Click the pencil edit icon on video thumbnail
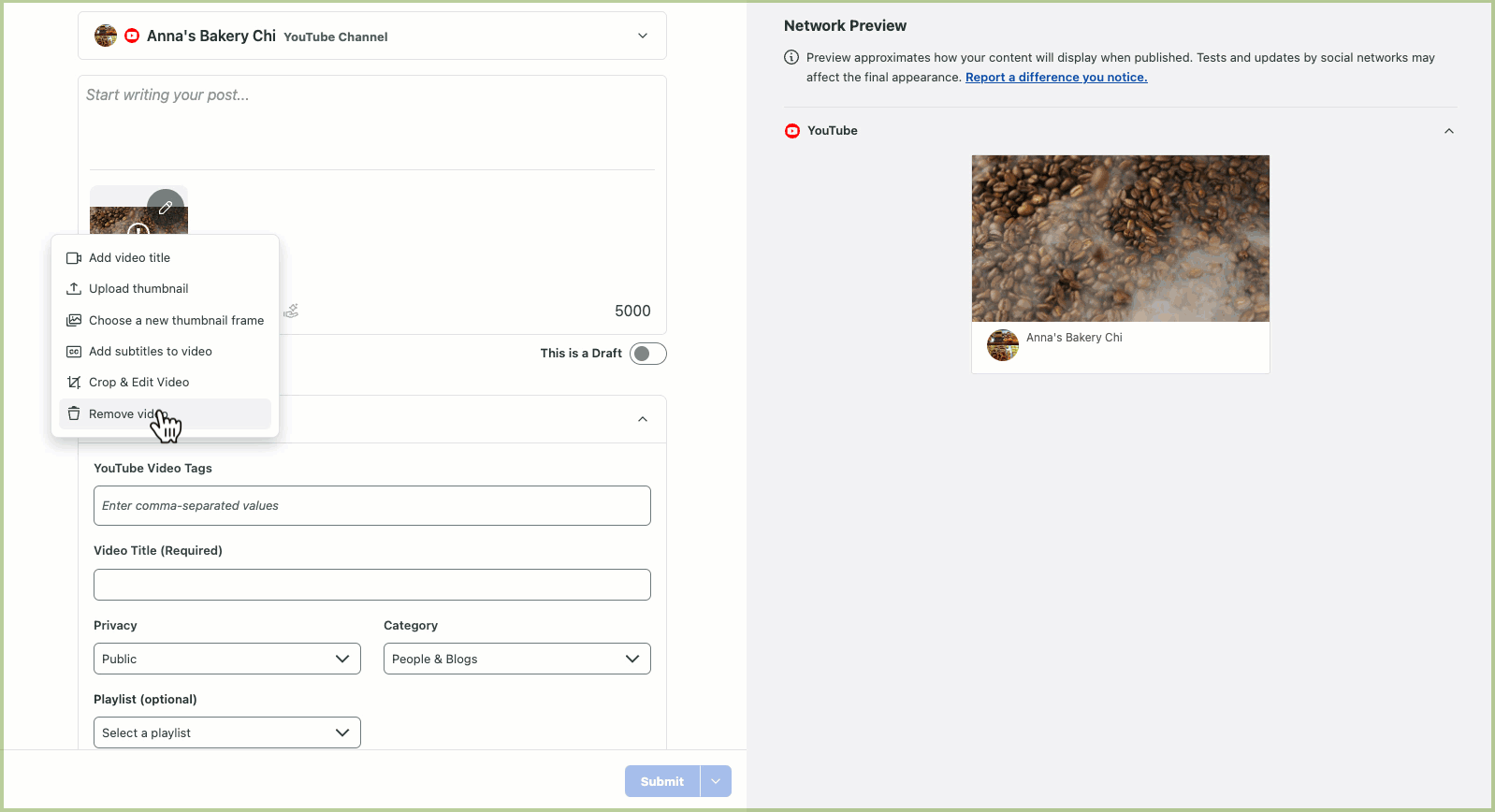 click(166, 208)
